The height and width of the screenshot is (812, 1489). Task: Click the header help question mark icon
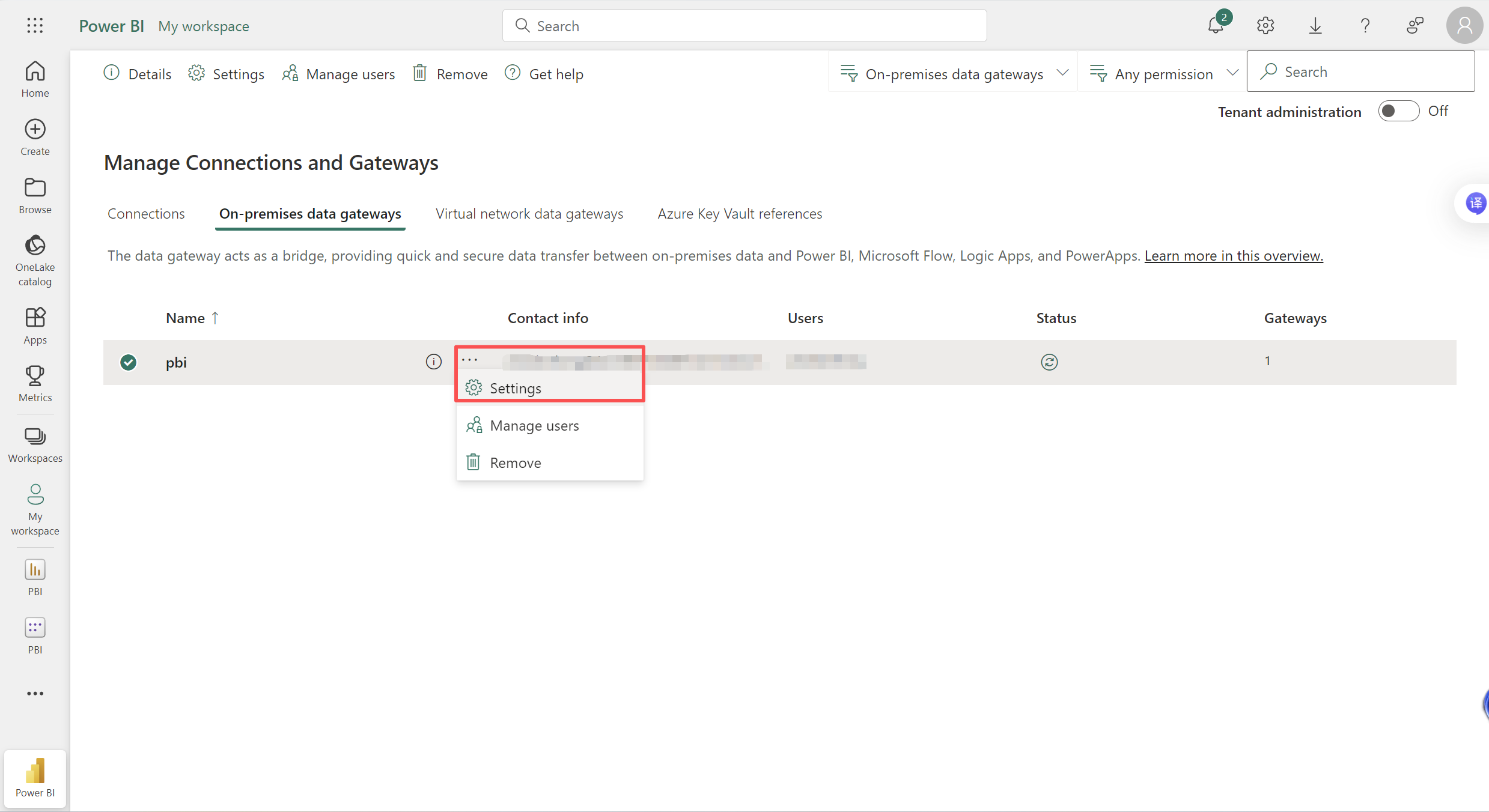[1365, 26]
